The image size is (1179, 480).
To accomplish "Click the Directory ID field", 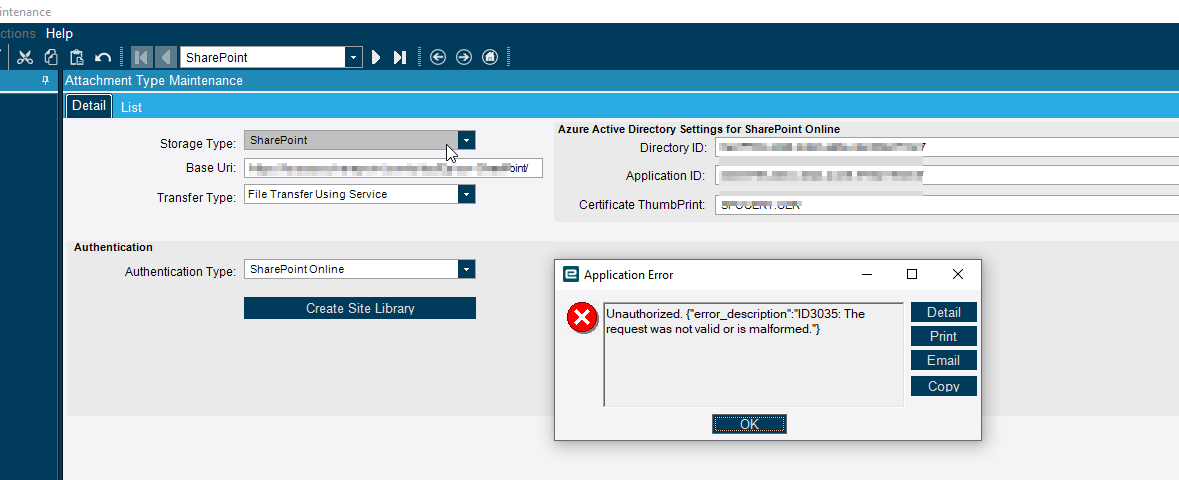I will pyautogui.click(x=947, y=147).
